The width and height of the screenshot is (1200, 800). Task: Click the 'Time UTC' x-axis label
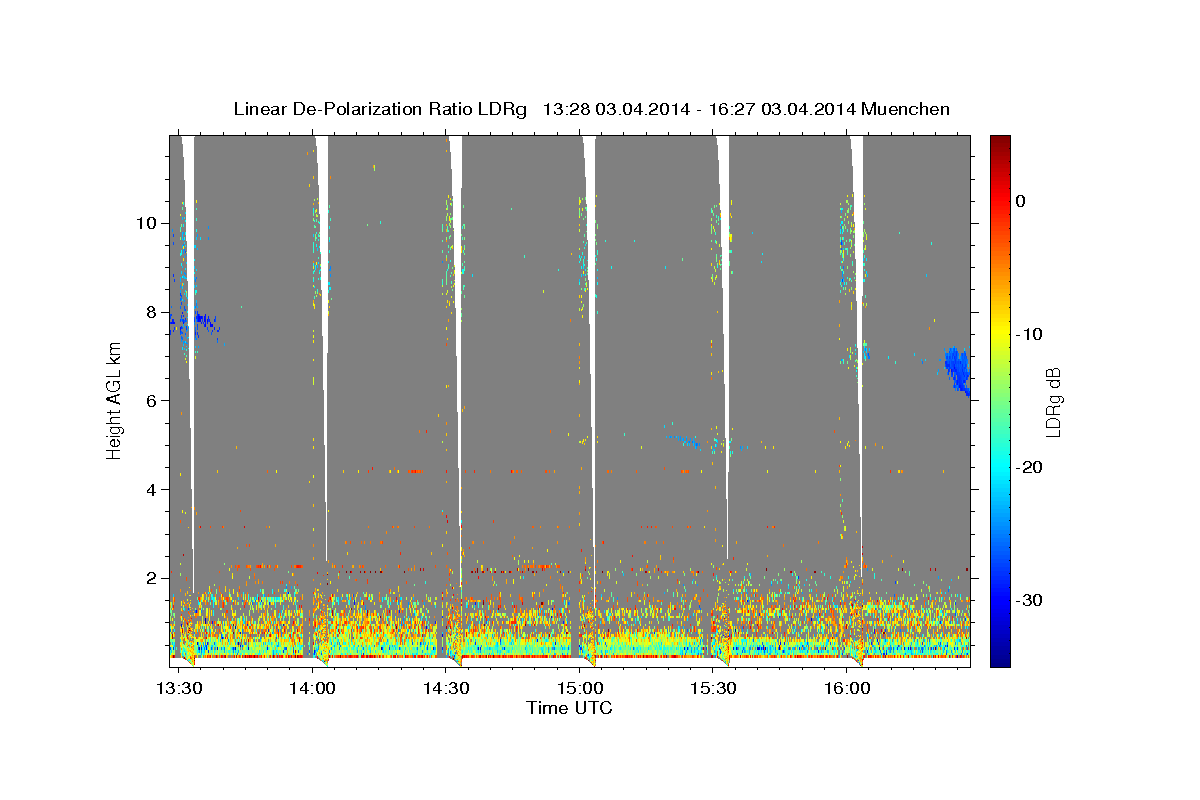click(x=569, y=708)
